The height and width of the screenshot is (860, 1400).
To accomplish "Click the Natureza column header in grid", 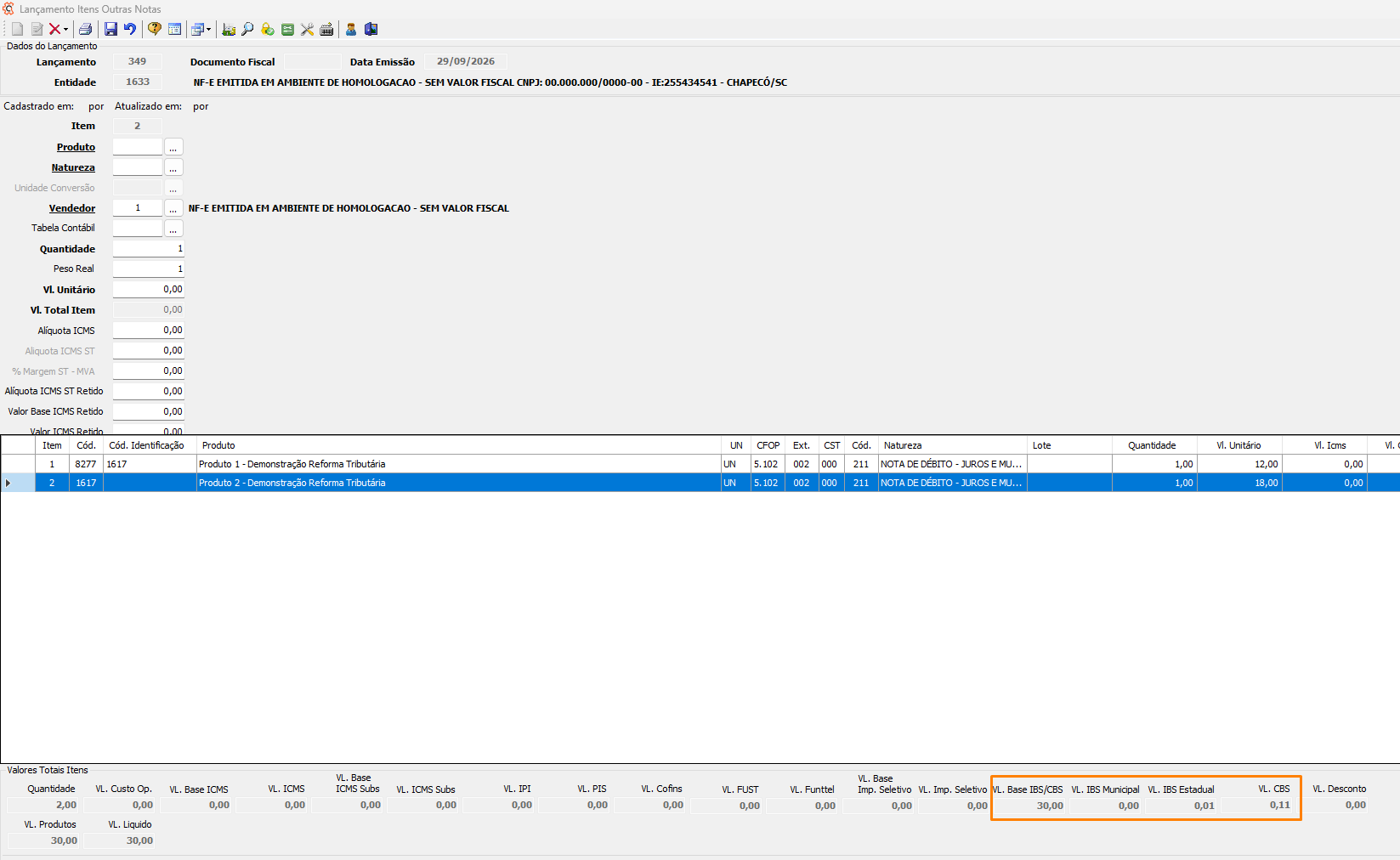I will 952,445.
